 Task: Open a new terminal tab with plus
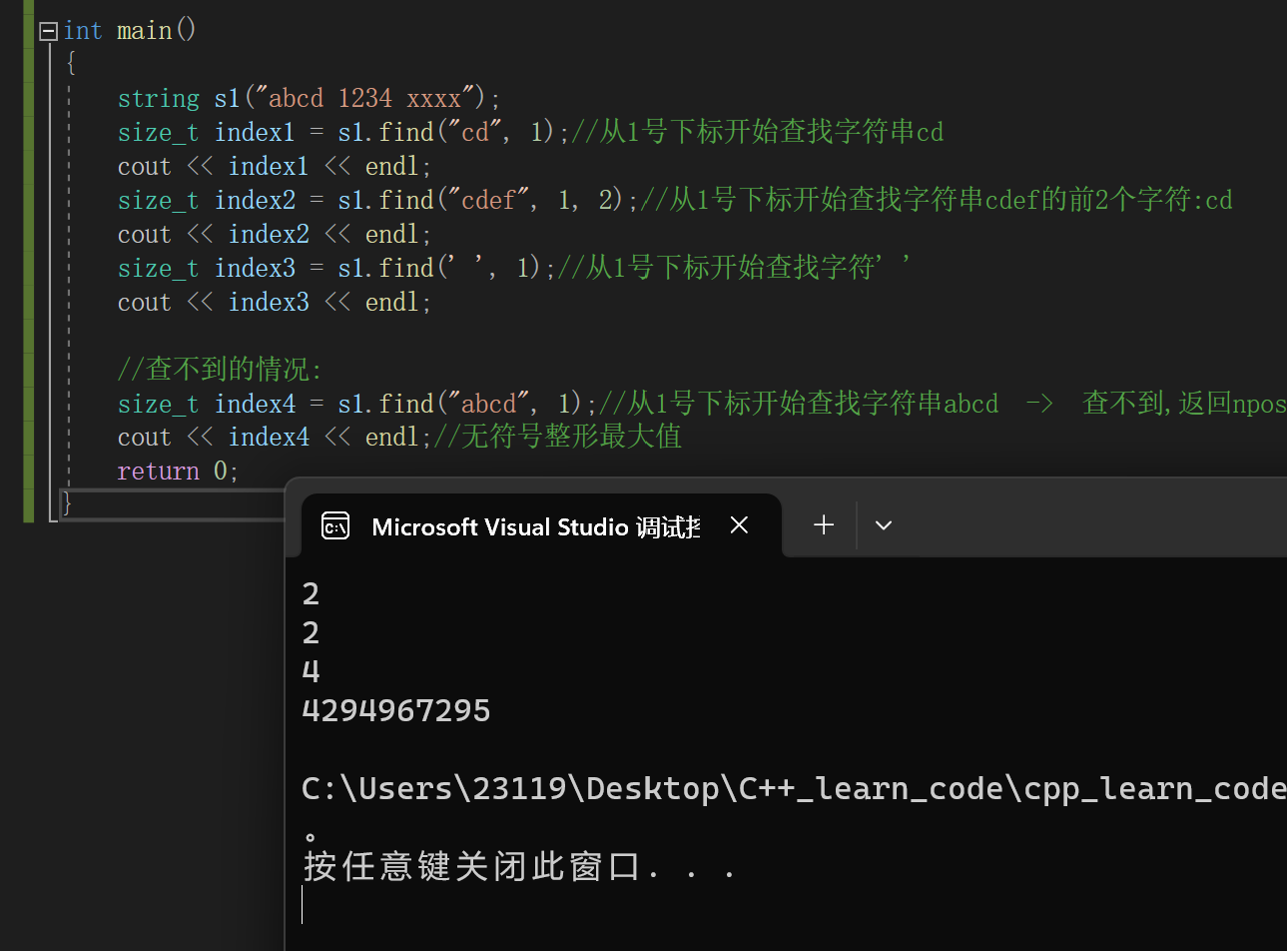(x=824, y=525)
